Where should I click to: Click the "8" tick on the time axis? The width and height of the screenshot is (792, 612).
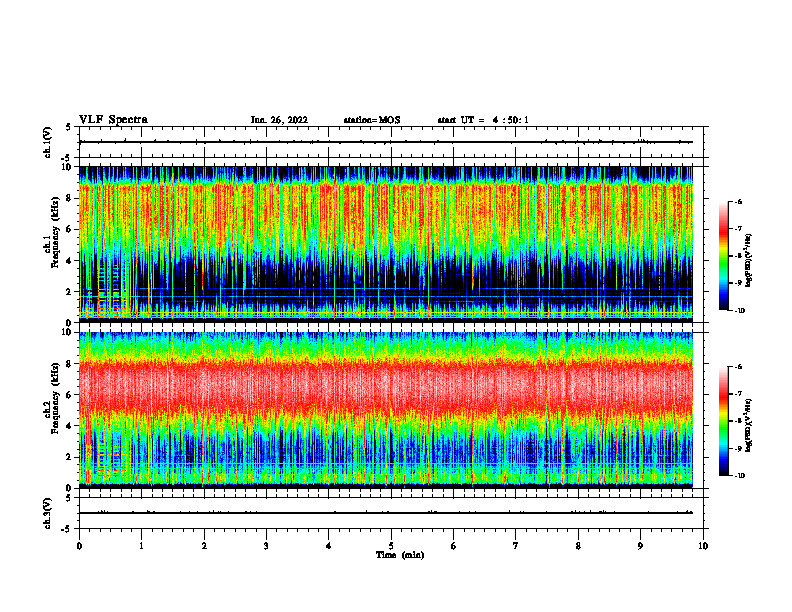tap(578, 546)
